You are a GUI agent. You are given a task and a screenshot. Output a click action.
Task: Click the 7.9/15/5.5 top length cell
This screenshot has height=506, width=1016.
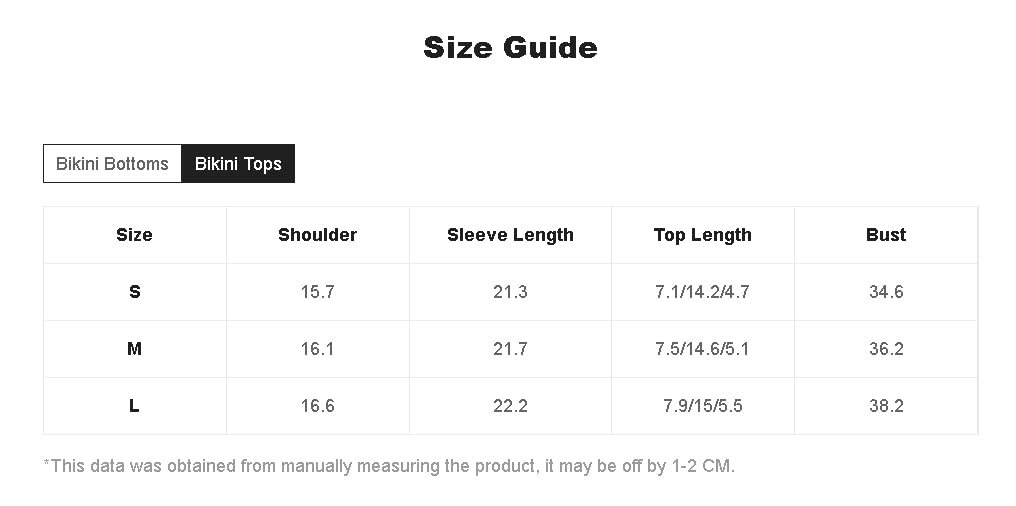[702, 406]
